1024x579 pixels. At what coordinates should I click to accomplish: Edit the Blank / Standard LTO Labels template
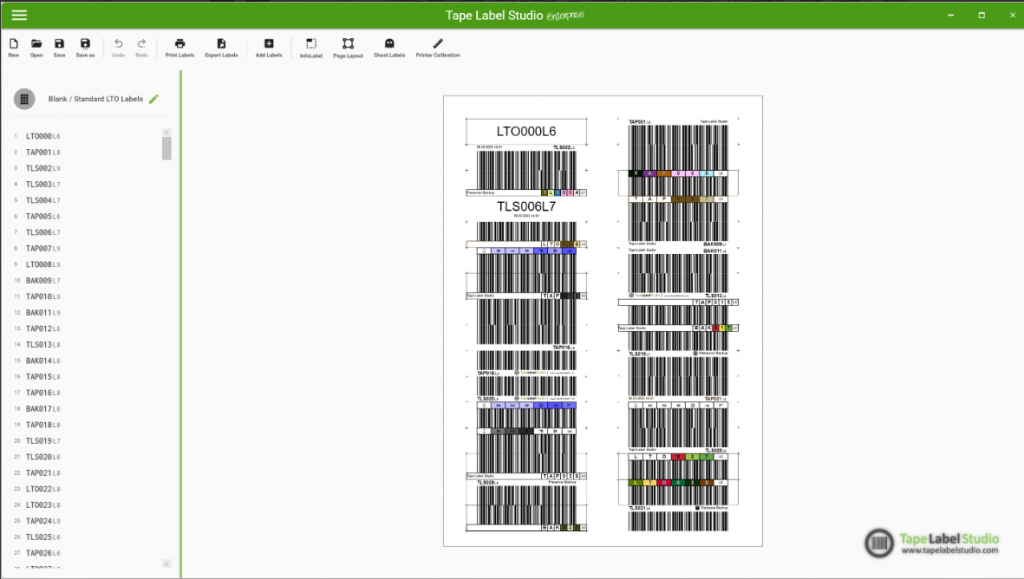click(154, 99)
